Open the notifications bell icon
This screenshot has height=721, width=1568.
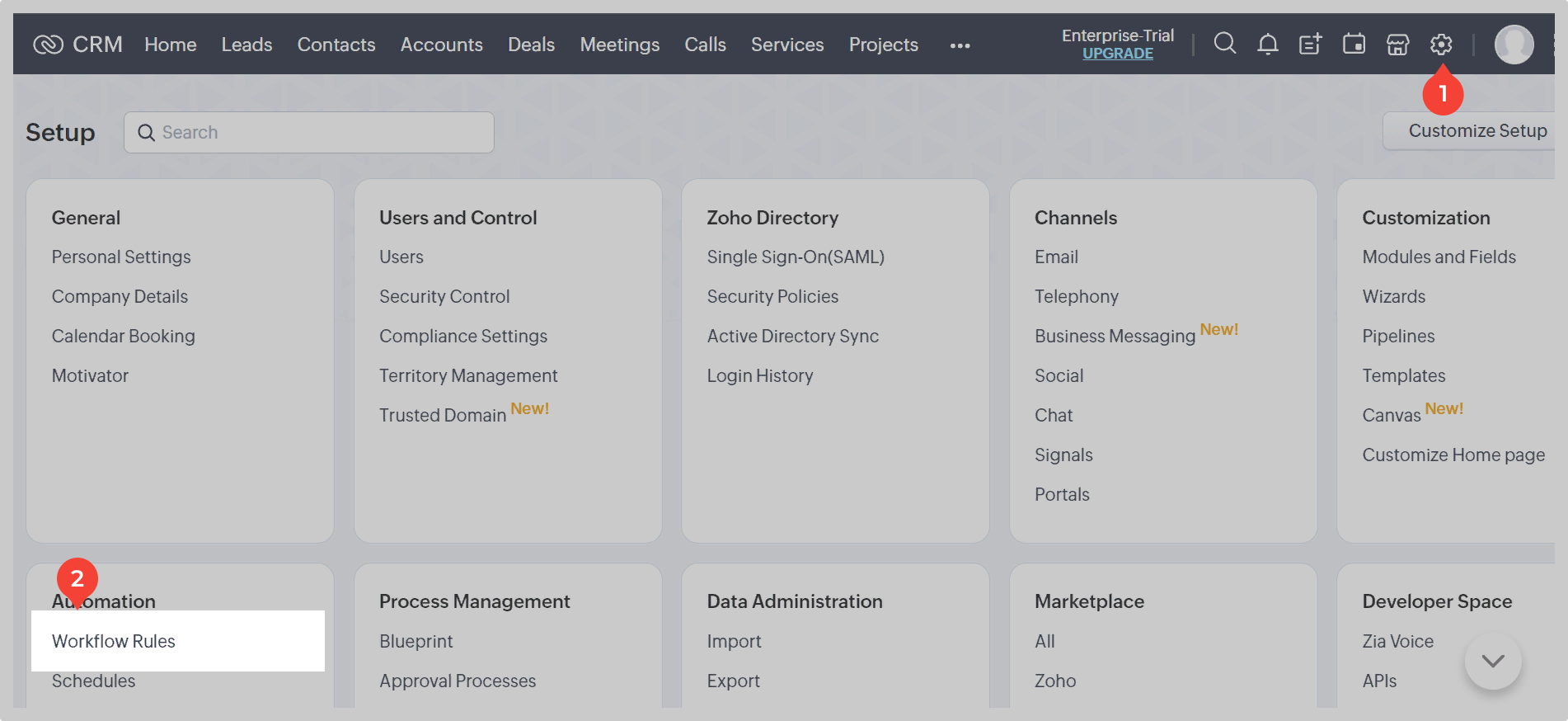[1268, 44]
